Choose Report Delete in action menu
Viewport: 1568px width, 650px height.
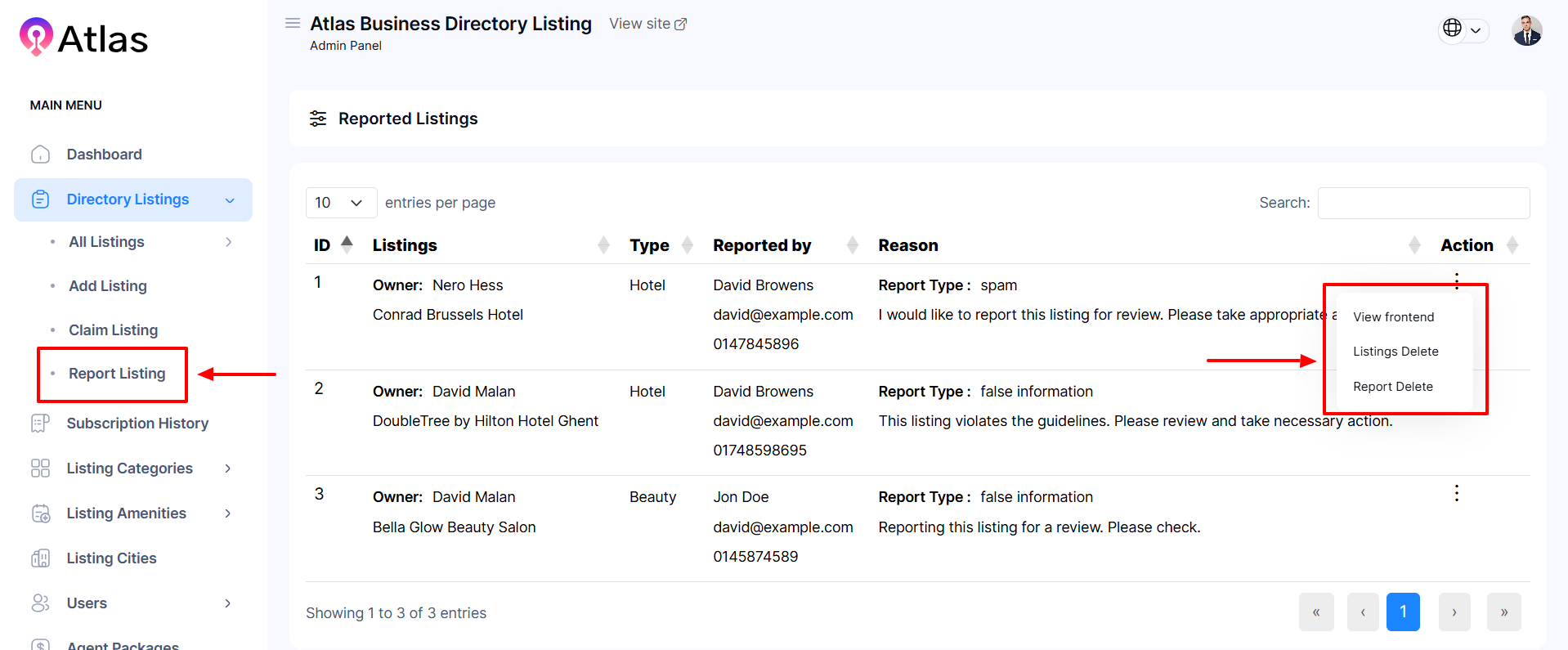coord(1392,387)
